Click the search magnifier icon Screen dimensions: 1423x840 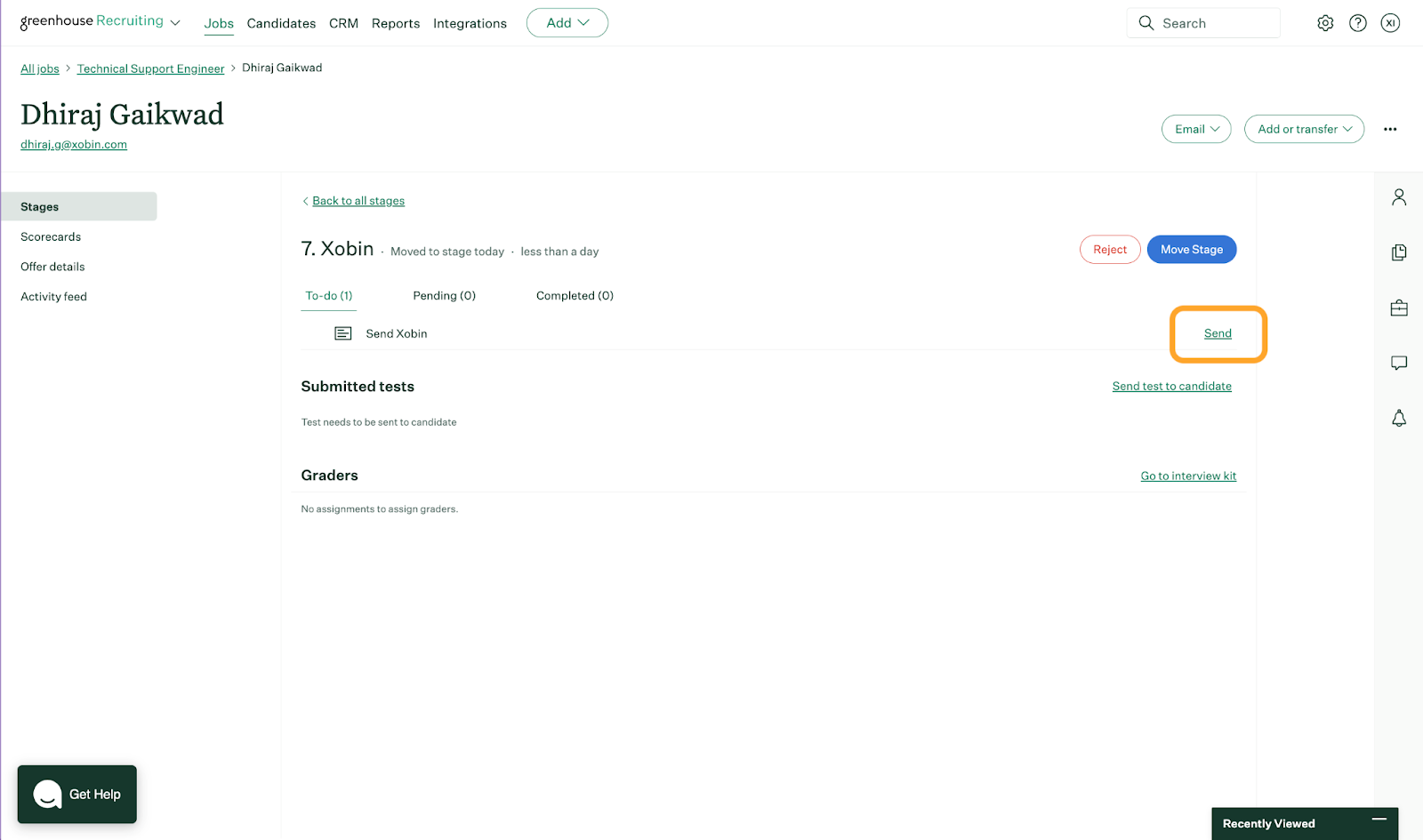tap(1146, 23)
